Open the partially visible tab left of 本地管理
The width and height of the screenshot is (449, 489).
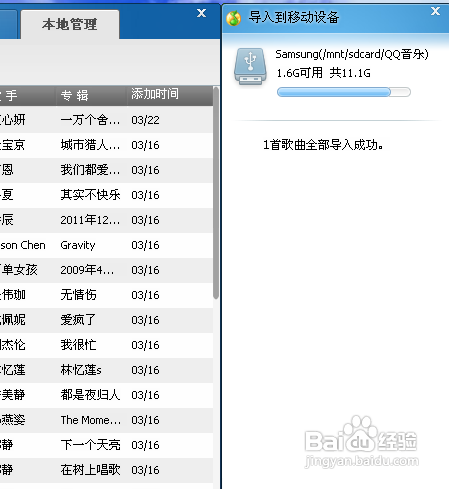(8, 25)
